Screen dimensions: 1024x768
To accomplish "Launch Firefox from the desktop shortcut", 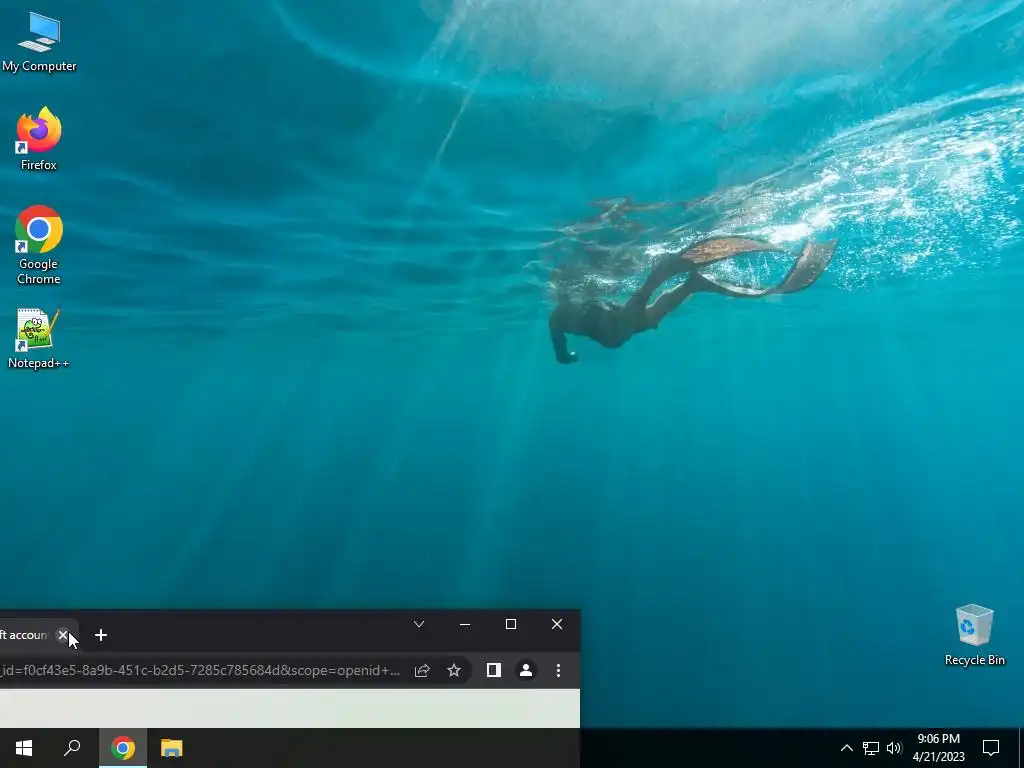I will click(39, 138).
